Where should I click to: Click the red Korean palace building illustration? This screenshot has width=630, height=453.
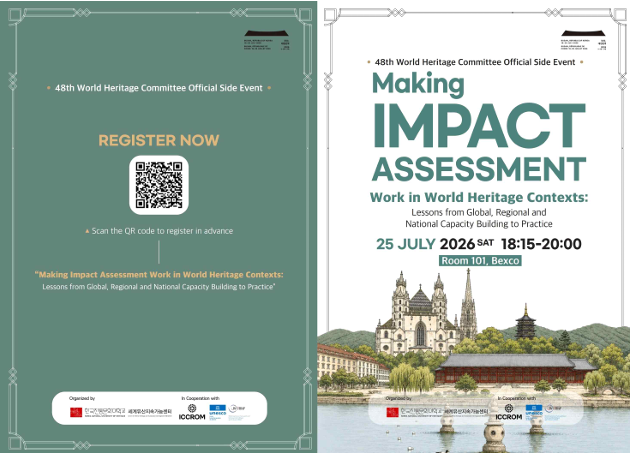(515, 368)
